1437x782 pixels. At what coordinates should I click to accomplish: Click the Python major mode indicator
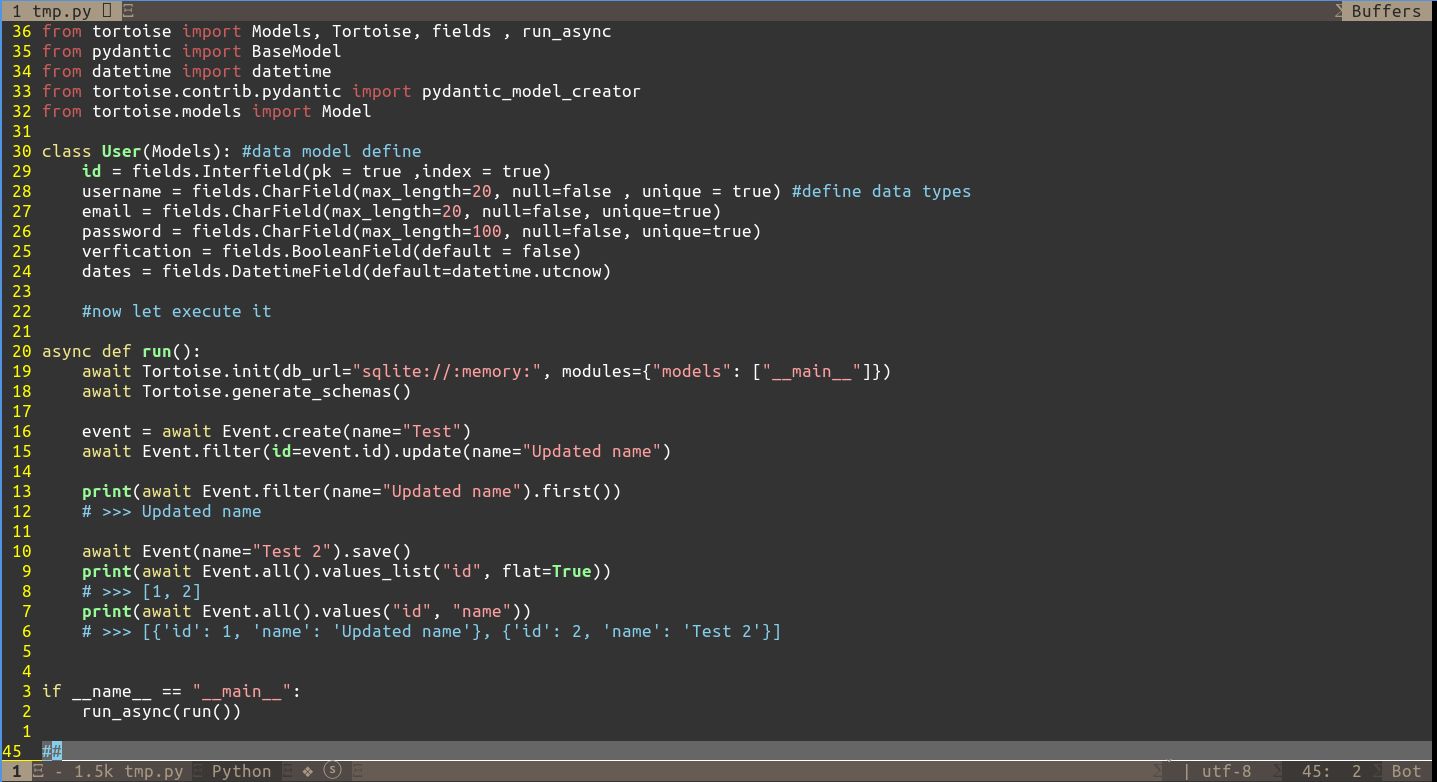pyautogui.click(x=240, y=770)
